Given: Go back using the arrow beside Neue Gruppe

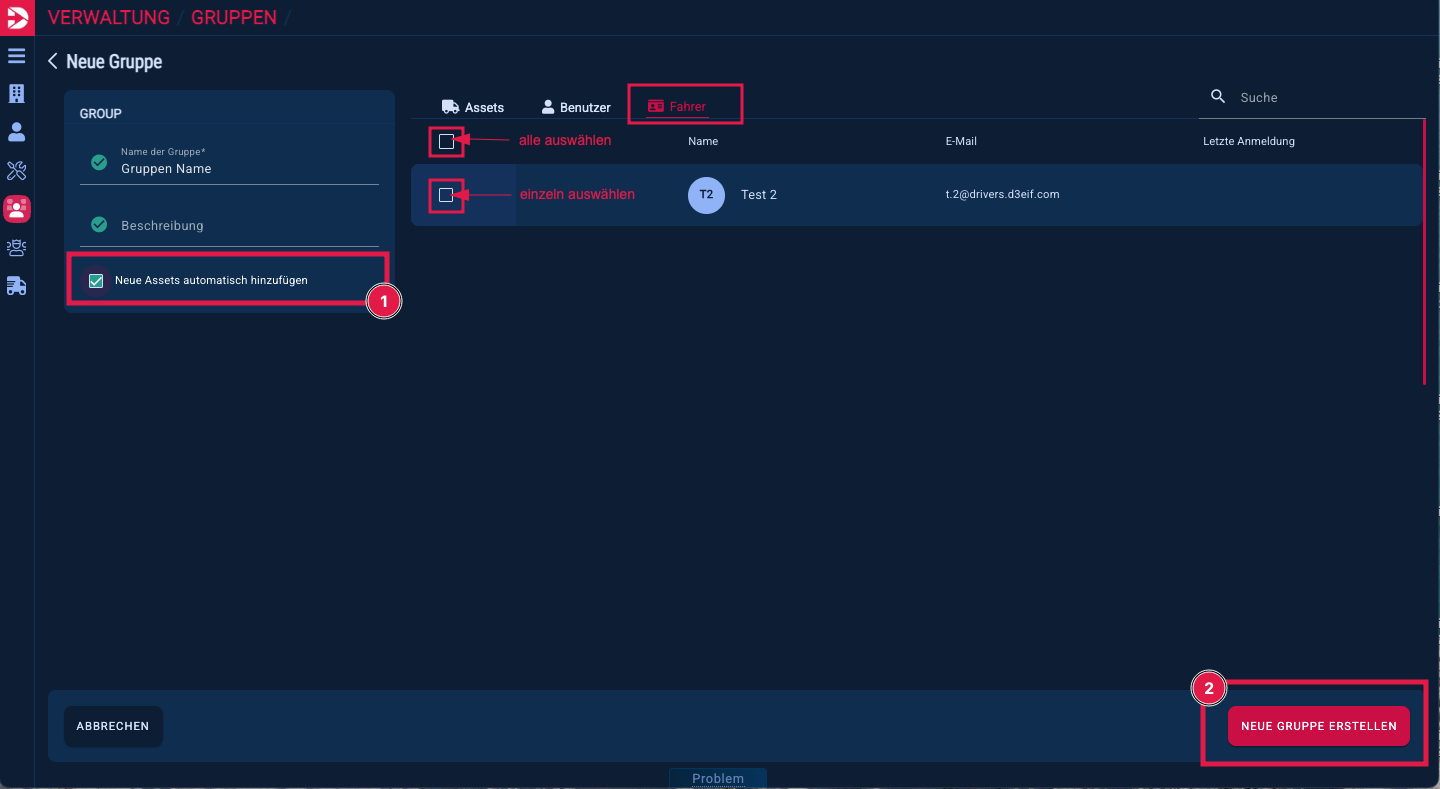Looking at the screenshot, I should click(x=53, y=62).
